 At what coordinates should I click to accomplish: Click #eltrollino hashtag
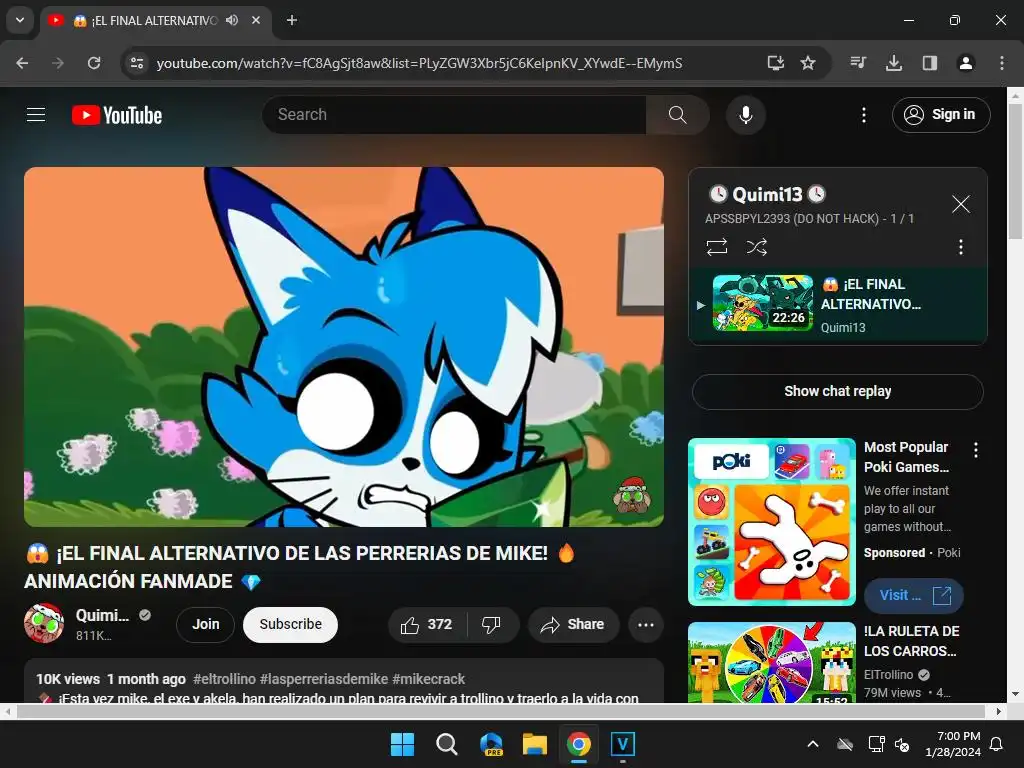coord(224,679)
